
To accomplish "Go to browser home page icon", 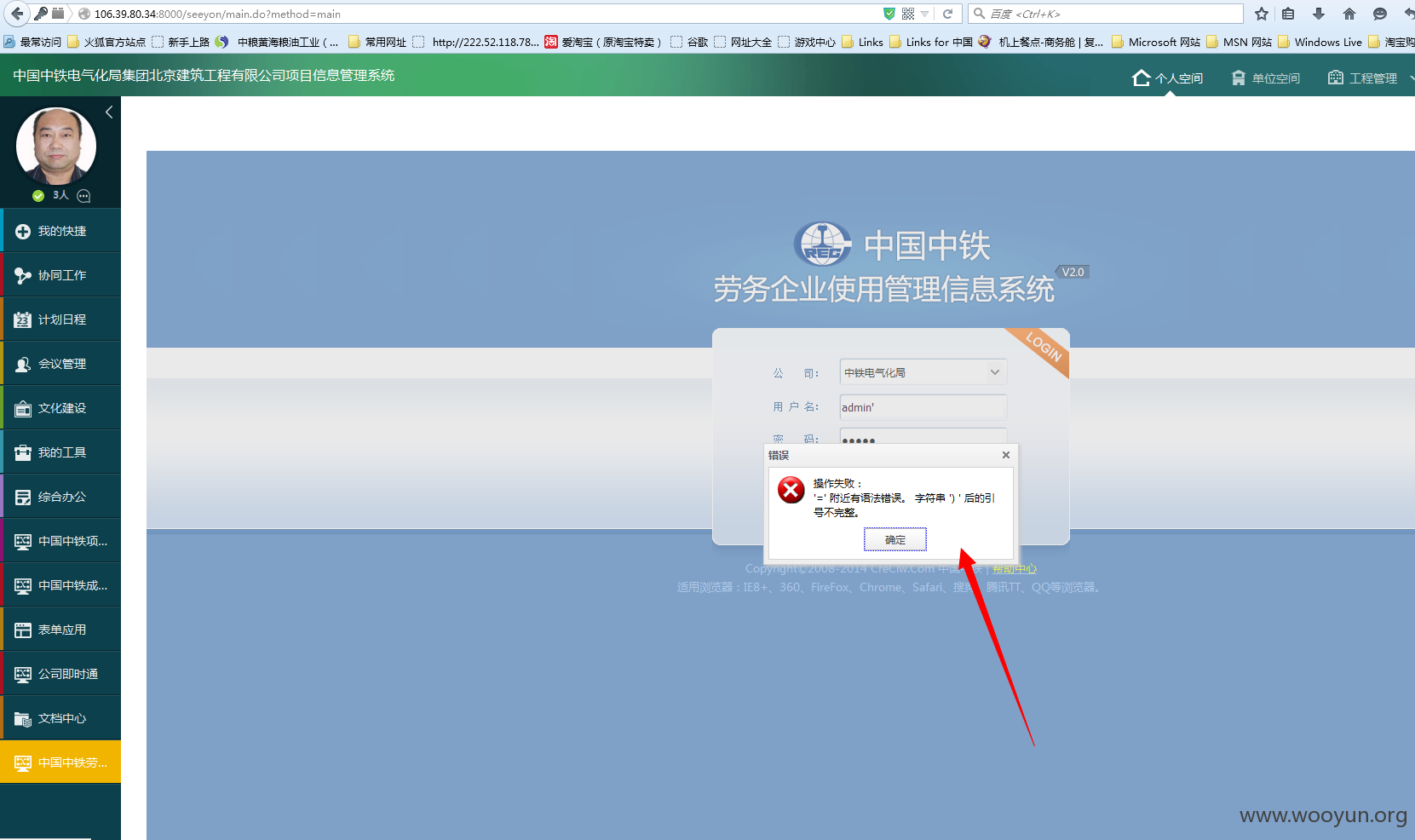I will (x=1349, y=14).
